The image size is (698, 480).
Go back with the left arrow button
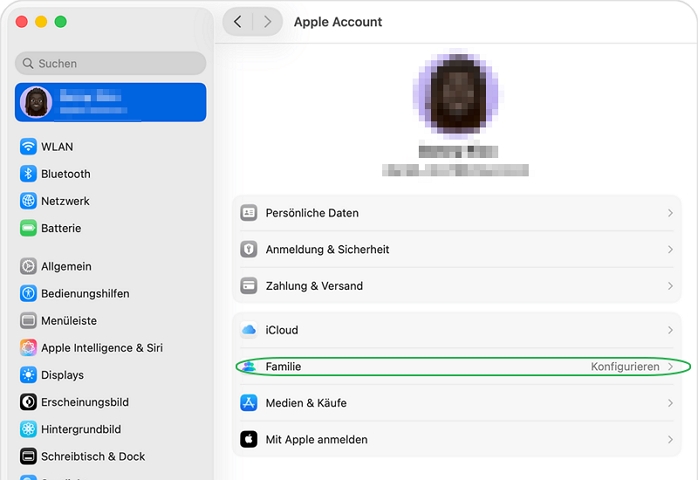pos(237,22)
